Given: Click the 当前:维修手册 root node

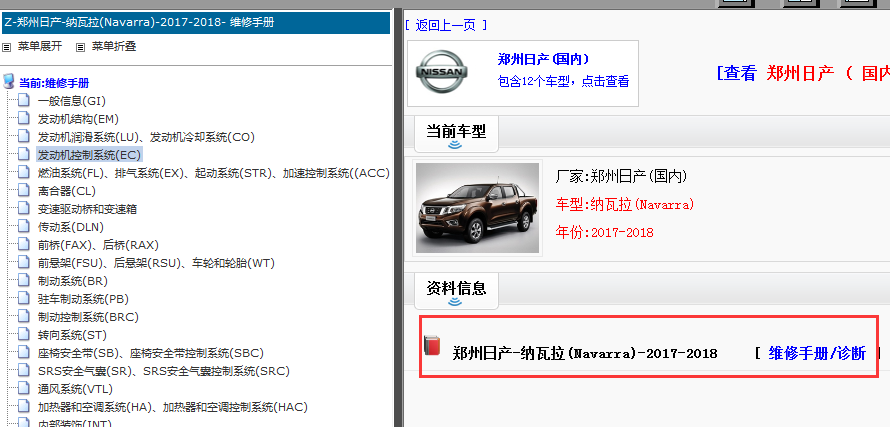Looking at the screenshot, I should (54, 83).
